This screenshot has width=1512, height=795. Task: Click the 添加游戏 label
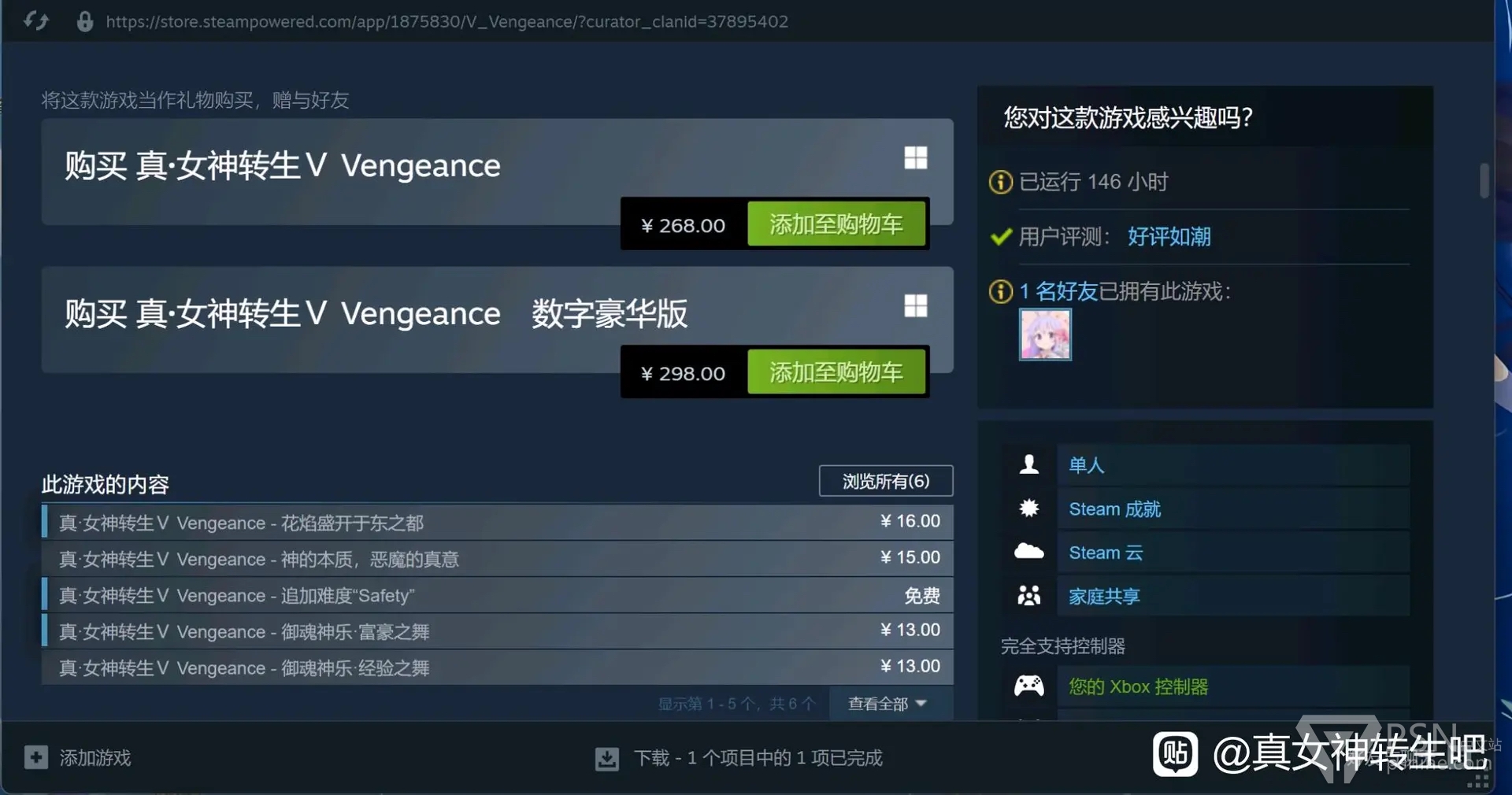pos(95,758)
